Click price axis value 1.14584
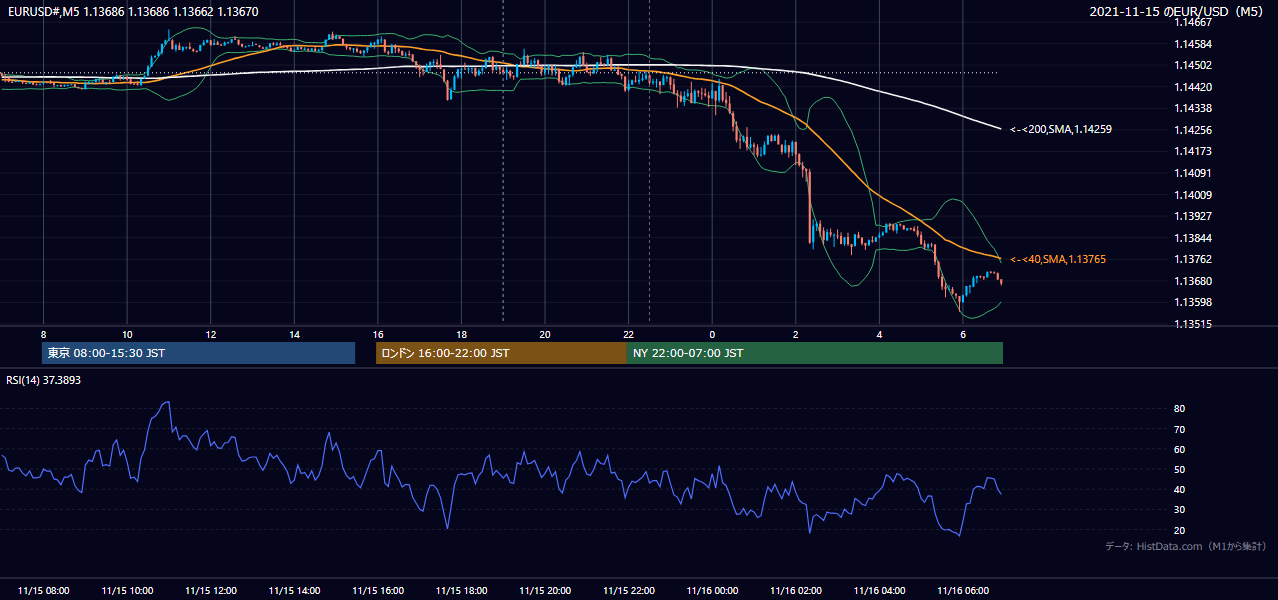Image resolution: width=1278 pixels, height=600 pixels. (1193, 45)
